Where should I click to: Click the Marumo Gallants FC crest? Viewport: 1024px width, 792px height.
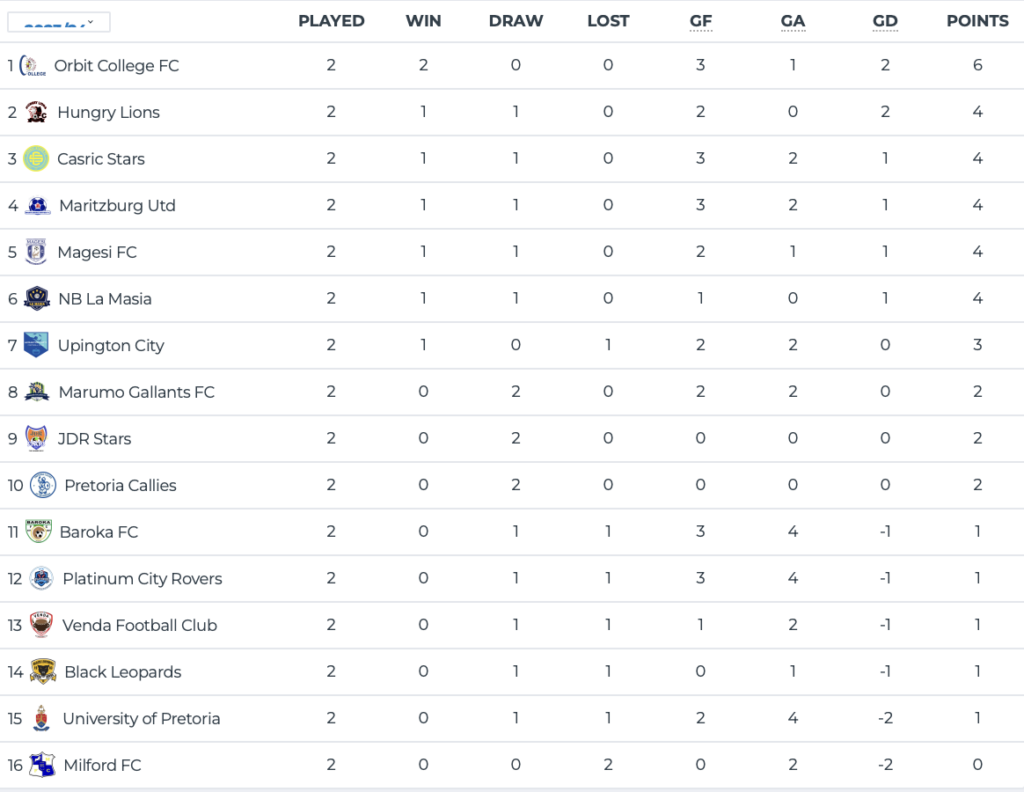tap(37, 392)
